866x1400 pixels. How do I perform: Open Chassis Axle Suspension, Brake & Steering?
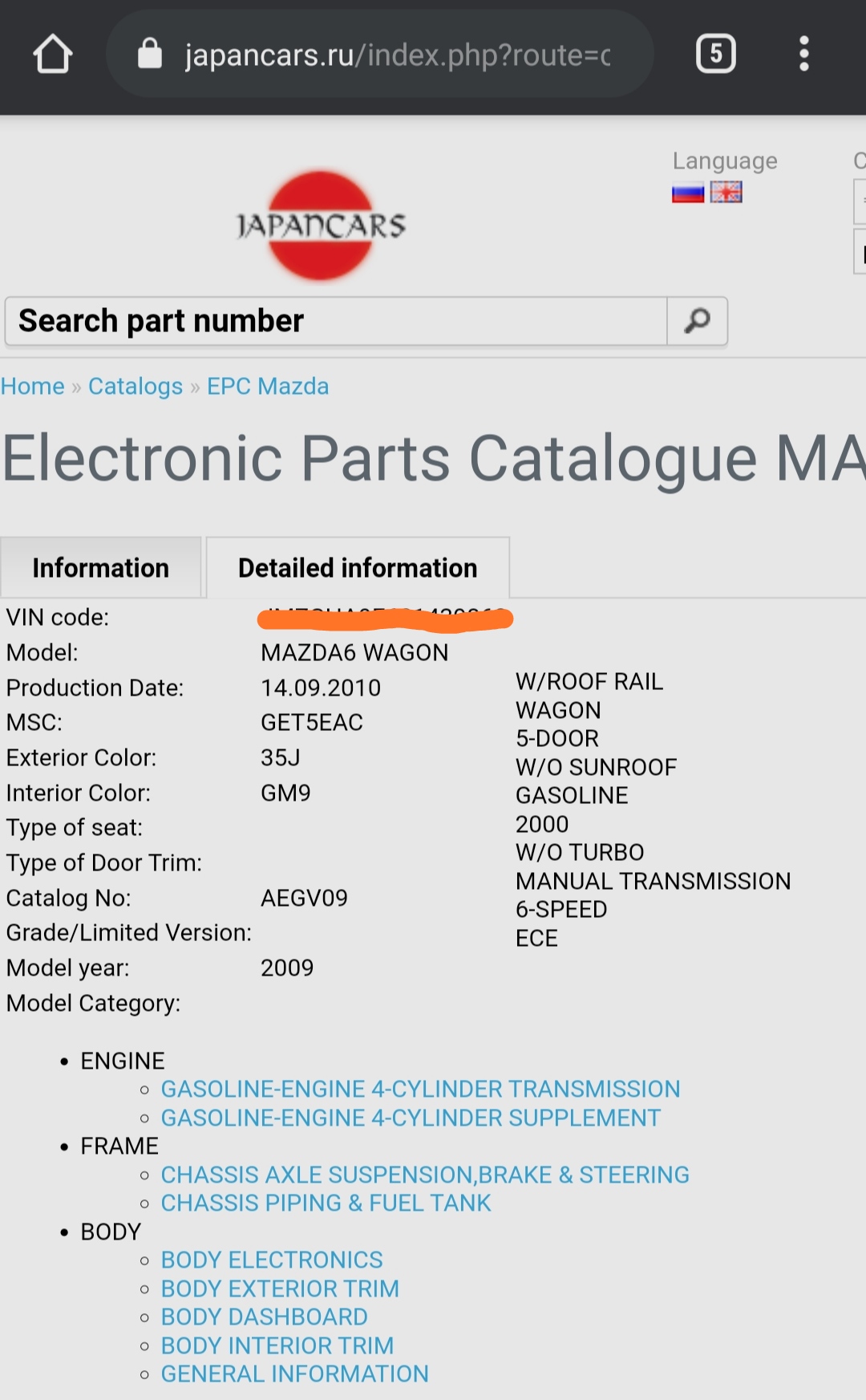[425, 1175]
